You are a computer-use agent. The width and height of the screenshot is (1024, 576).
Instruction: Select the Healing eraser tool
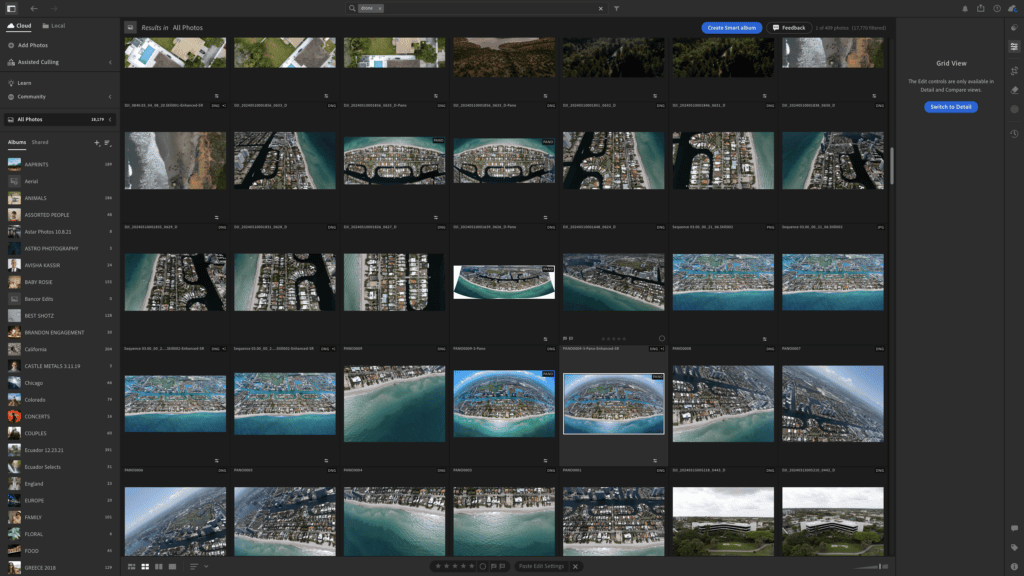click(1014, 90)
